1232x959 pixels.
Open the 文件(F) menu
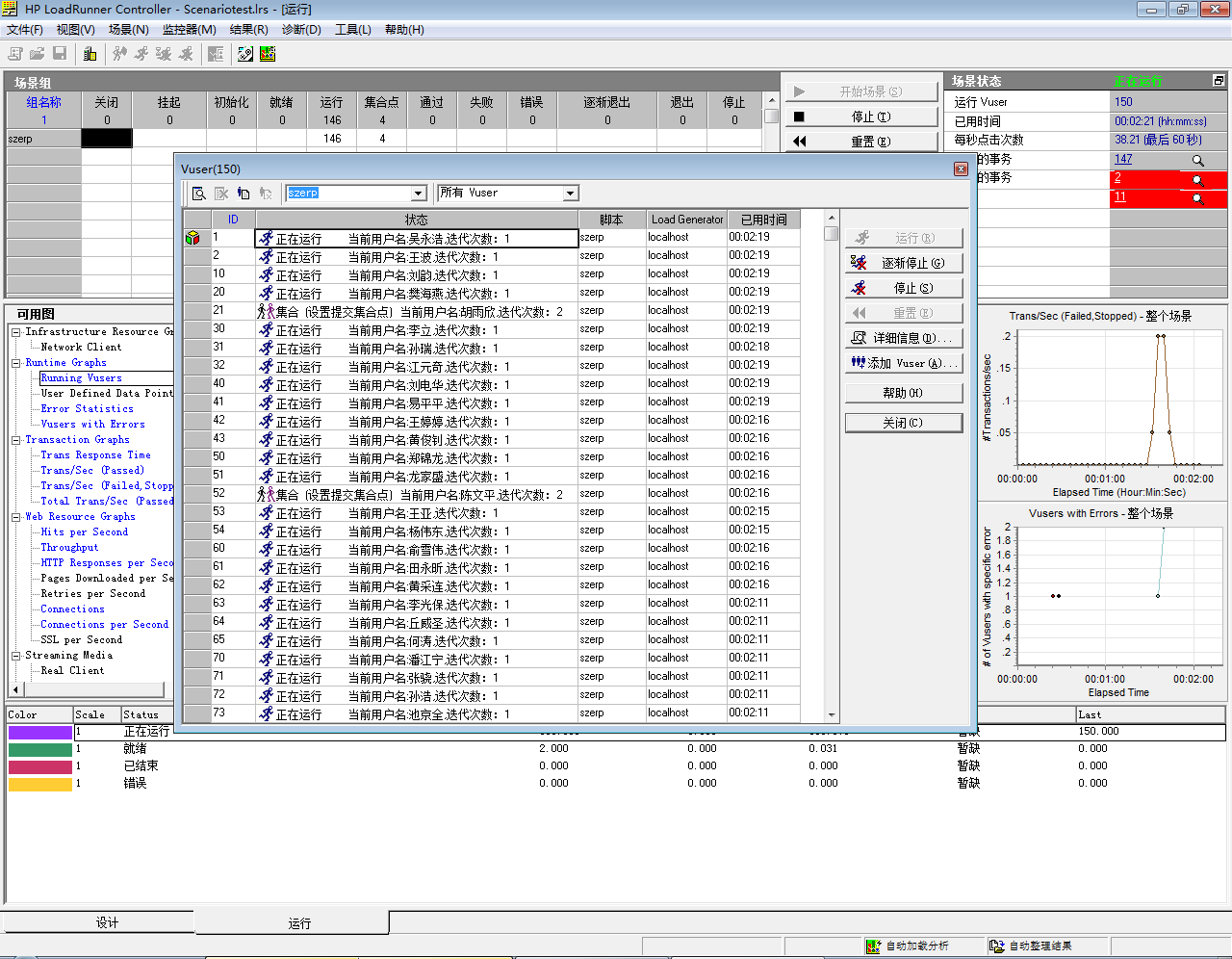coord(25,30)
